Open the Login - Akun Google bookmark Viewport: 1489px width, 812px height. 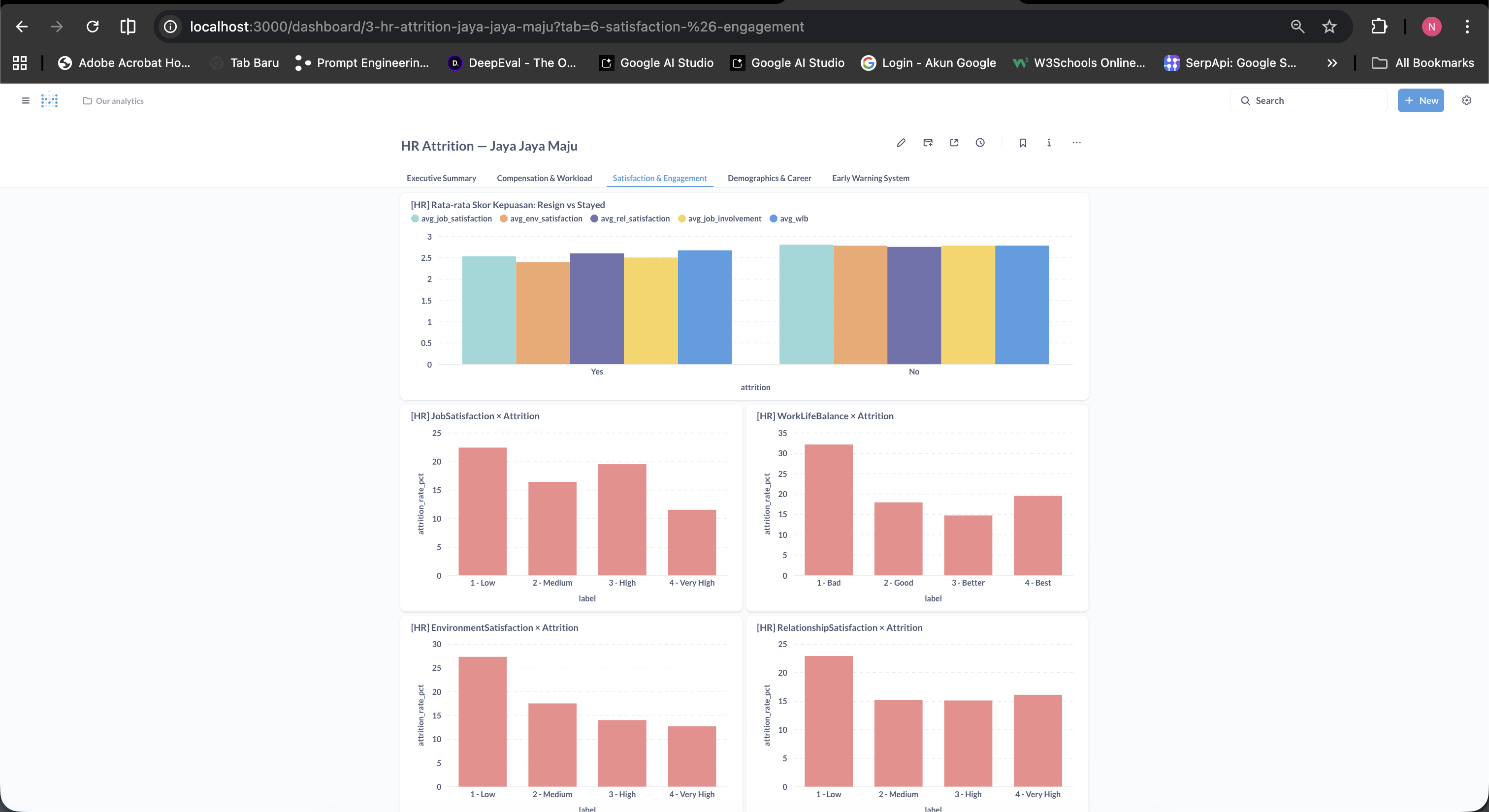tap(928, 63)
